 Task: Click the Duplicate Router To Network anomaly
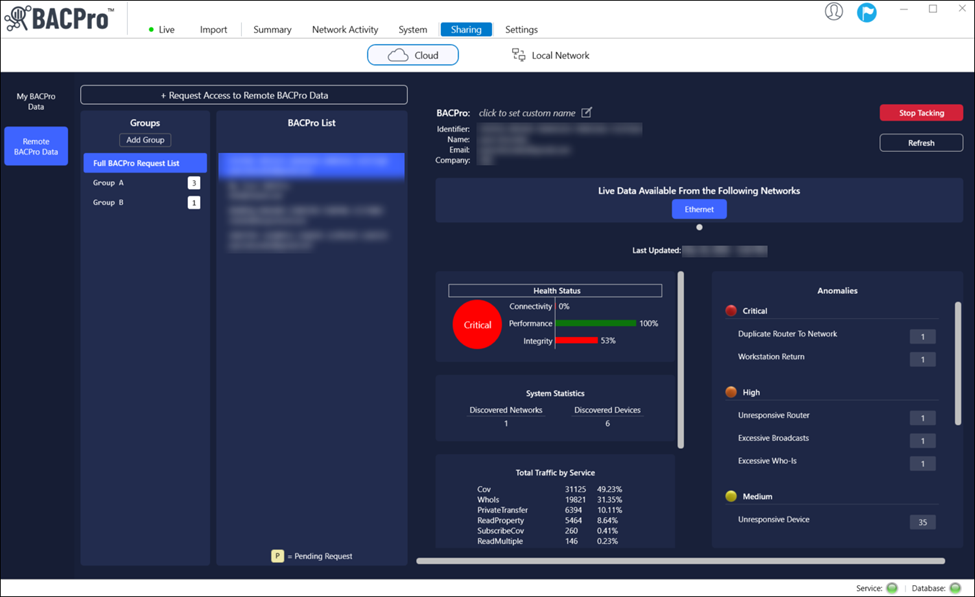(787, 334)
